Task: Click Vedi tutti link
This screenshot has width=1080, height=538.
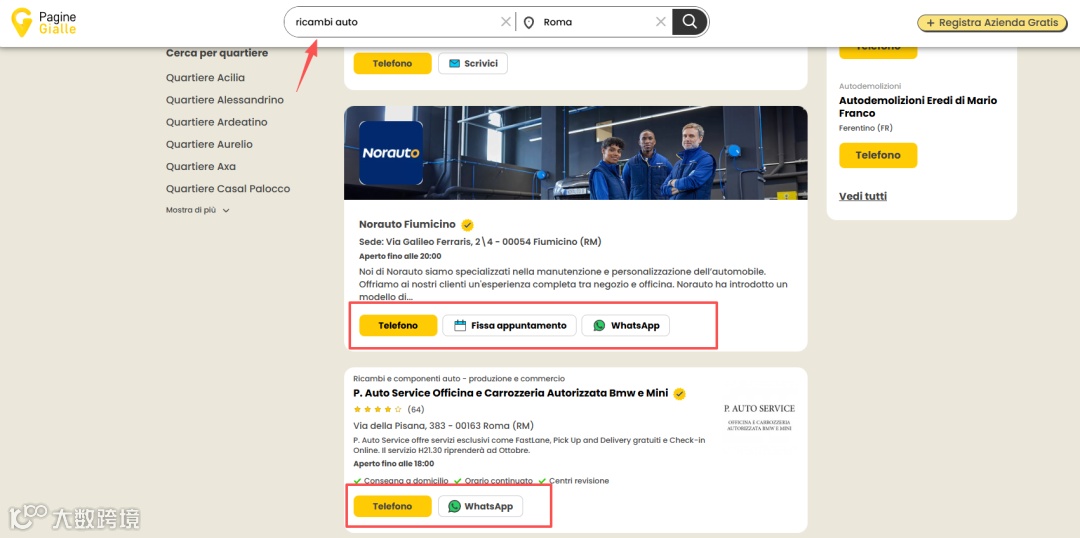Action: pyautogui.click(x=863, y=196)
